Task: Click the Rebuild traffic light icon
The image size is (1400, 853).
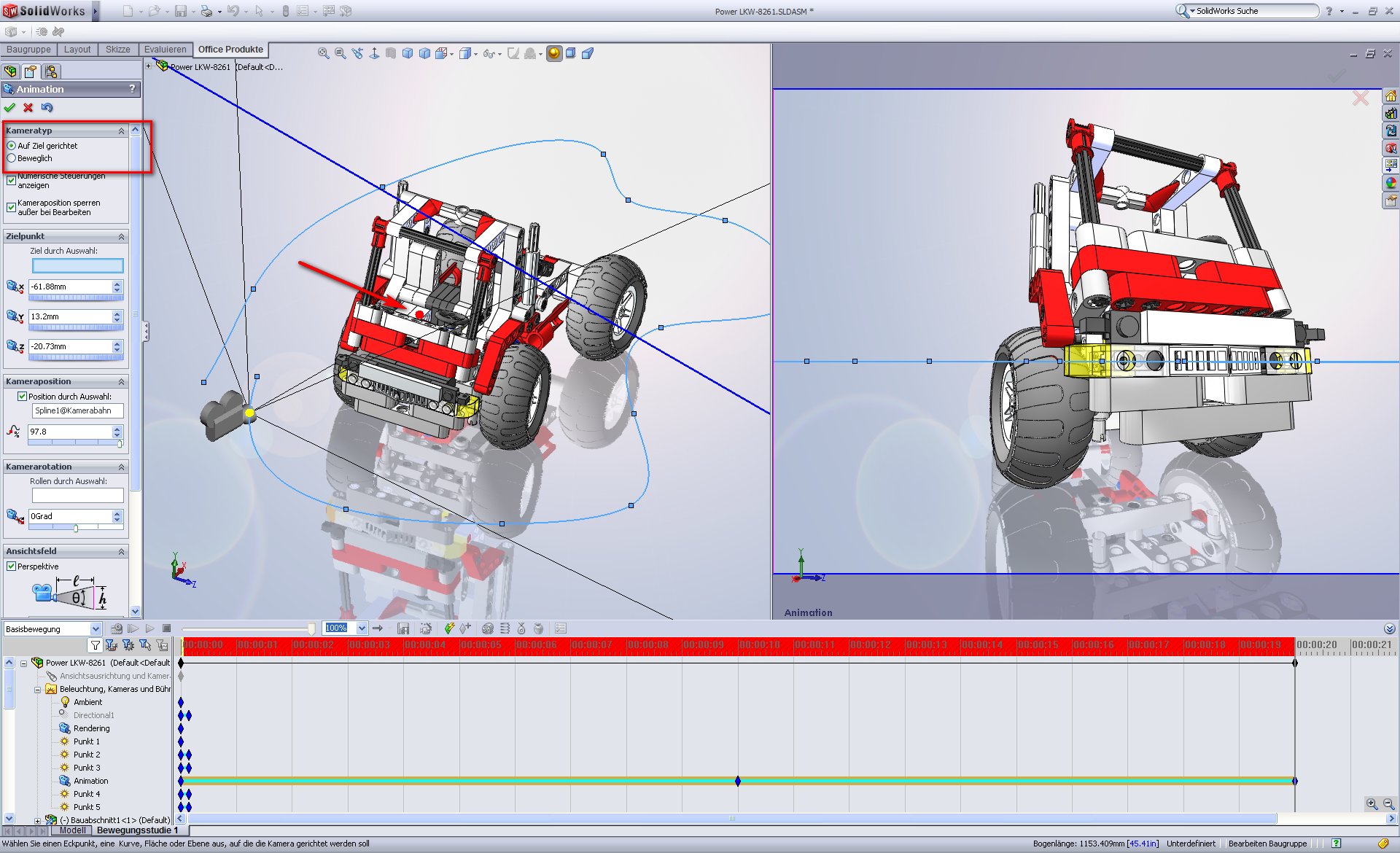Action: [286, 11]
